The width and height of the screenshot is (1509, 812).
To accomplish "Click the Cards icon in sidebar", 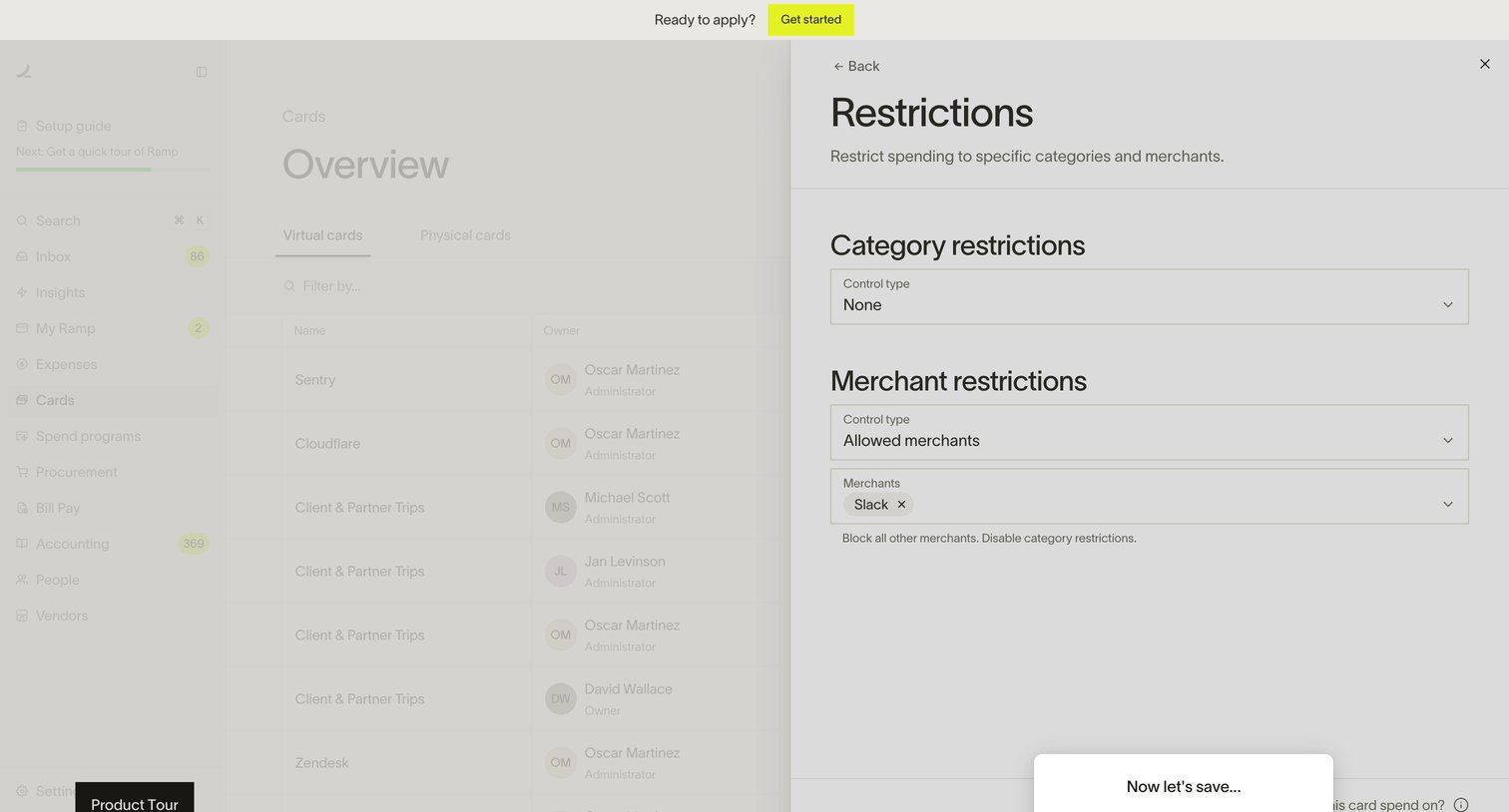I will 22,400.
